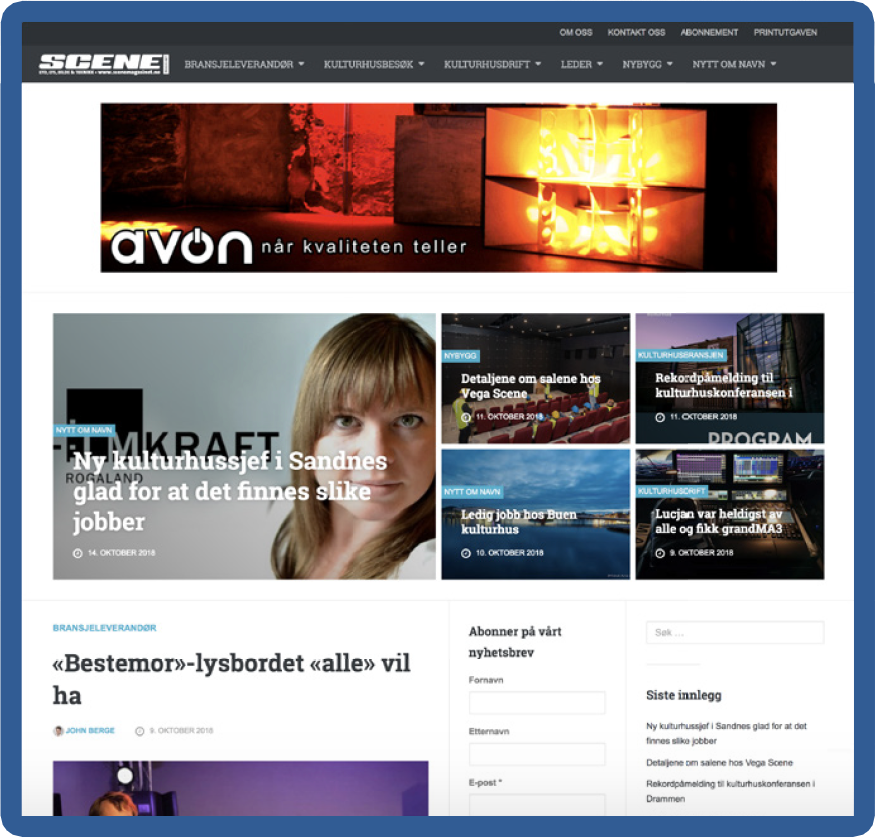Click the Kulturhusdrift tag on the grandMA3 card
The height and width of the screenshot is (838, 876).
(x=672, y=491)
